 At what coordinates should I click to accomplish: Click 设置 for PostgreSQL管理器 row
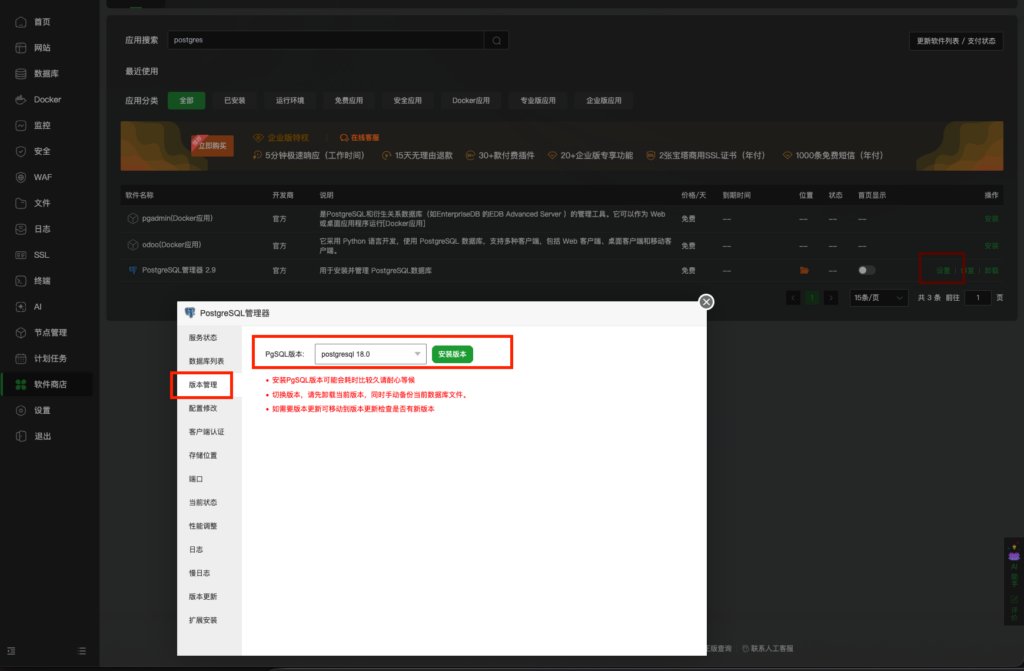coord(943,270)
